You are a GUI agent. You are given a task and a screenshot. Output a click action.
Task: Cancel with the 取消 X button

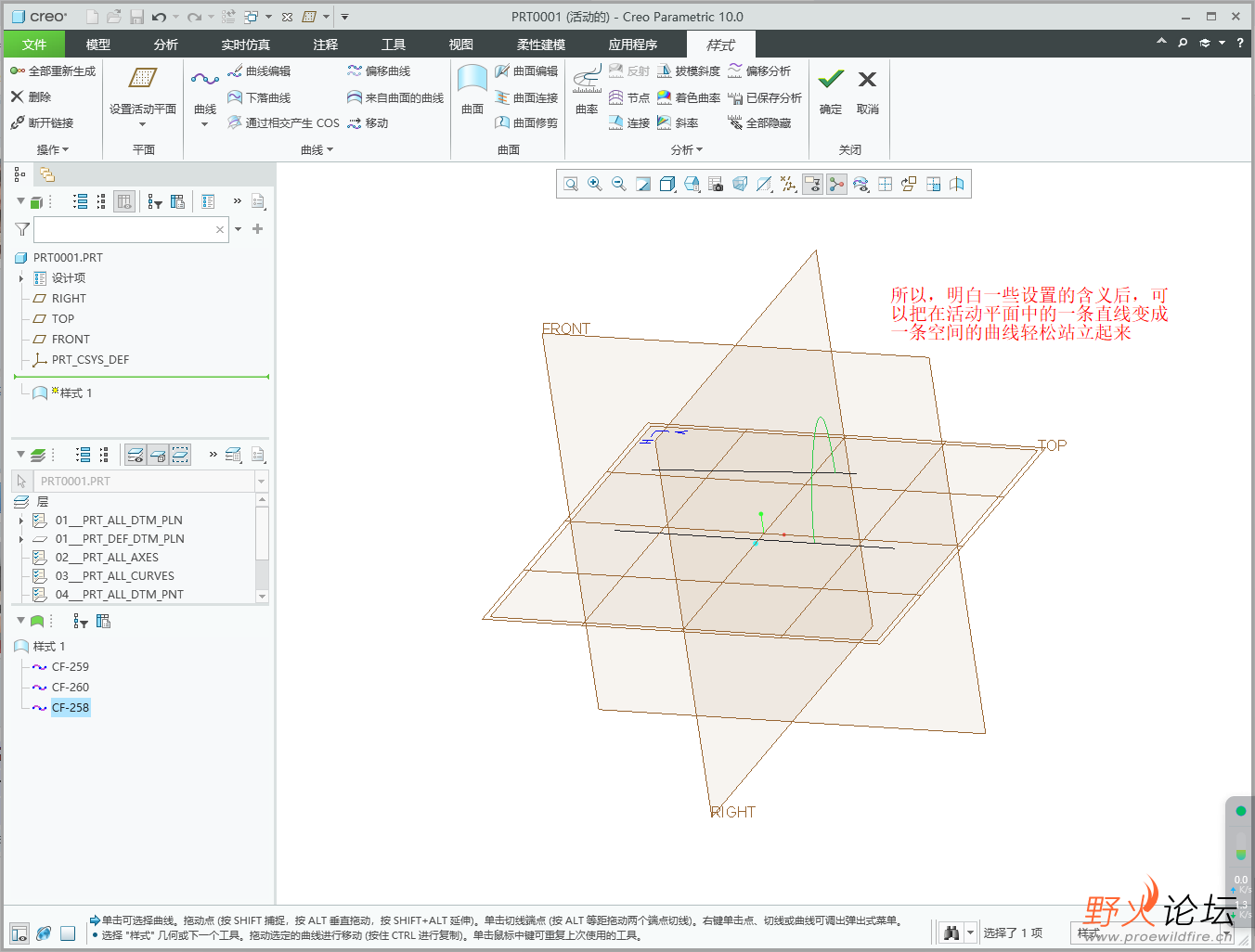pos(867,90)
